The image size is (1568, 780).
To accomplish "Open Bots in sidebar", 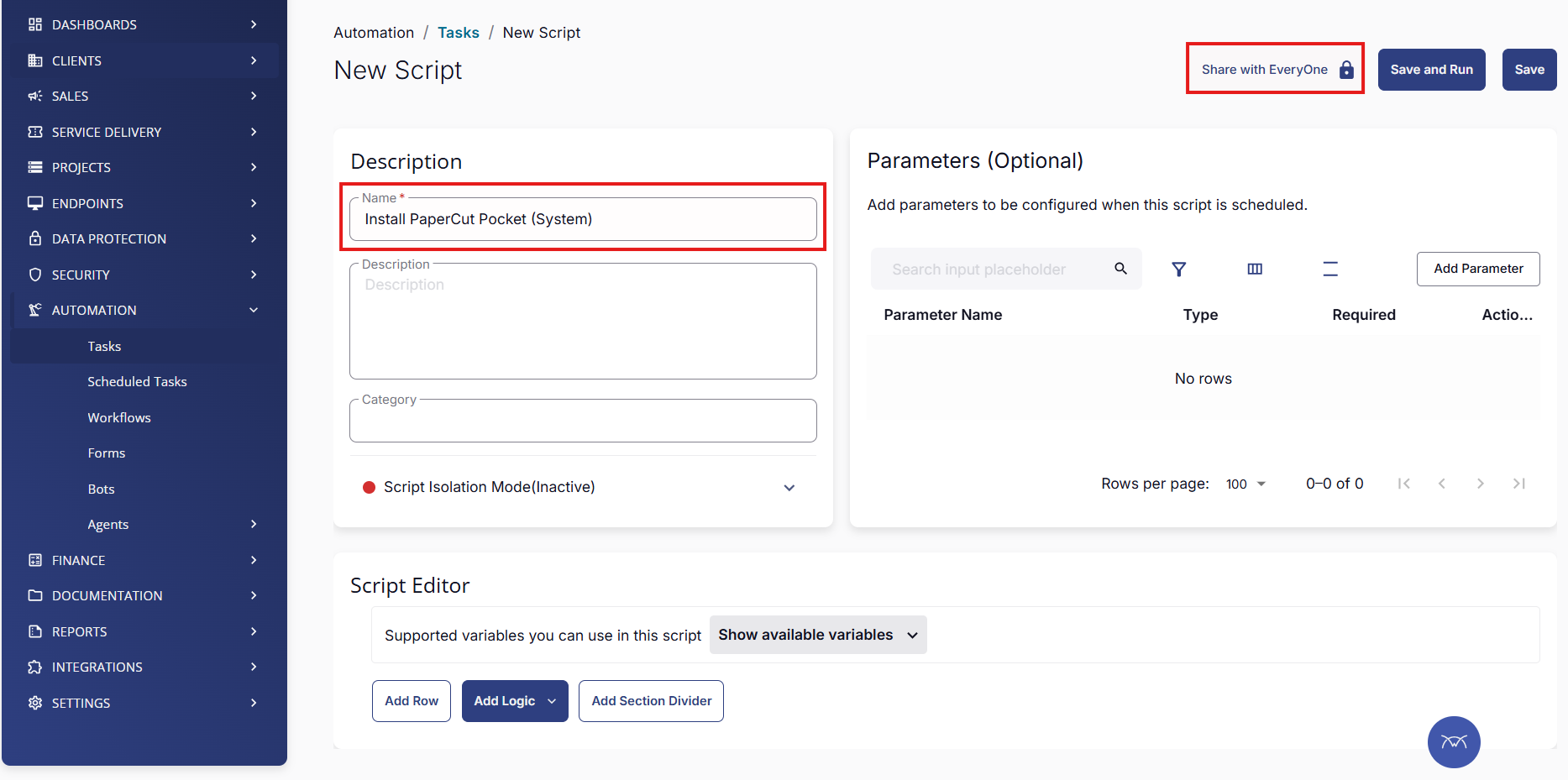I will 101,489.
